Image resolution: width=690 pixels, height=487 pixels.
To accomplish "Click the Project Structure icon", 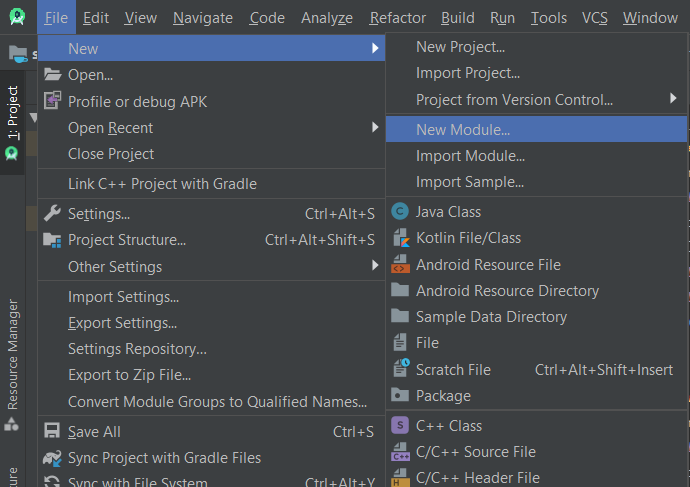I will (52, 240).
